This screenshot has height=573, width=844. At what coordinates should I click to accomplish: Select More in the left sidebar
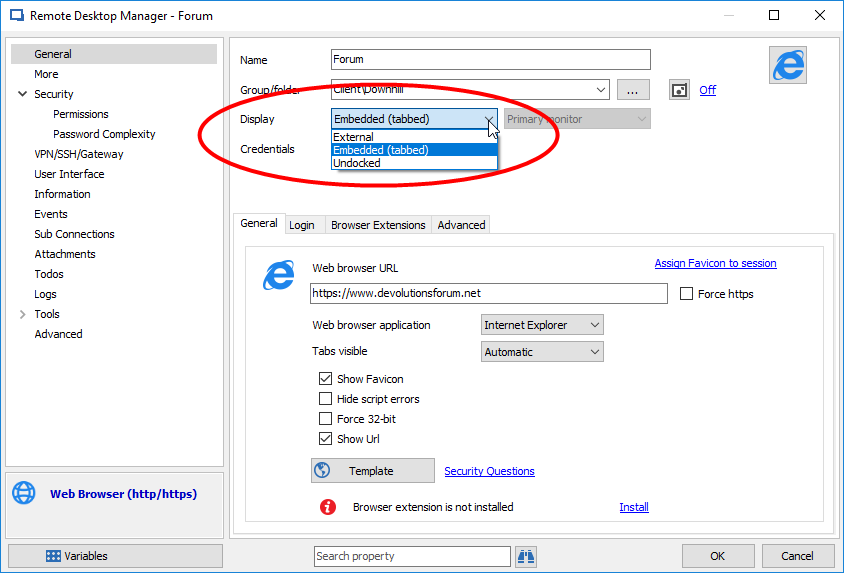(46, 74)
